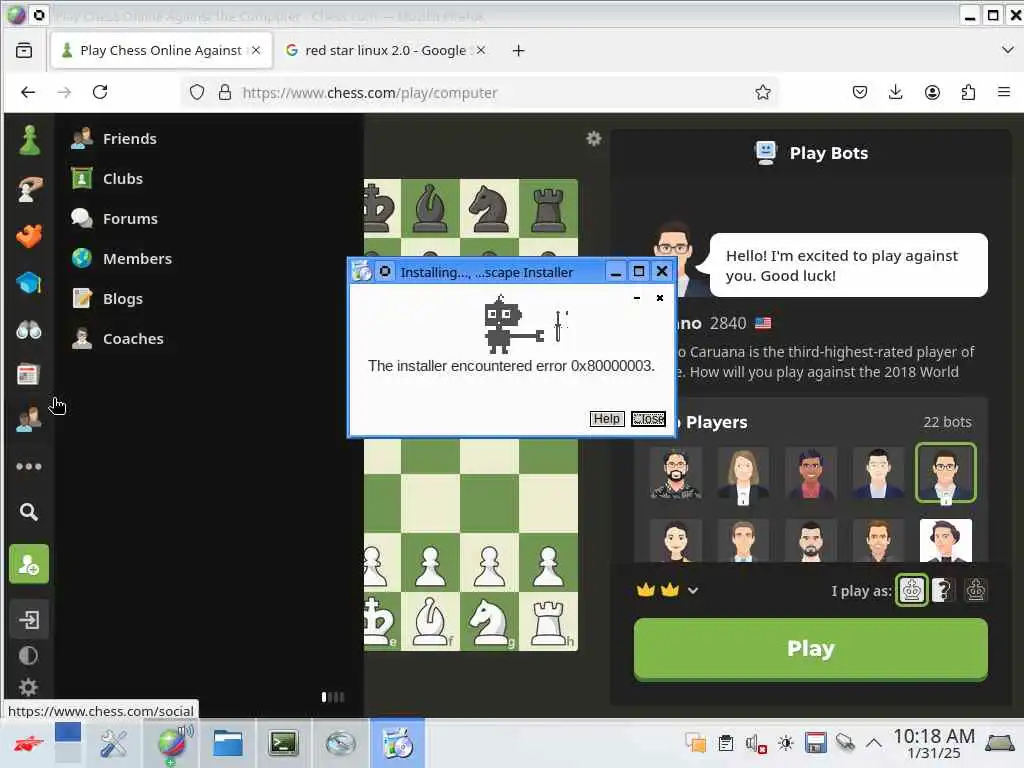
Task: Click the green Play button
Action: pyautogui.click(x=810, y=648)
